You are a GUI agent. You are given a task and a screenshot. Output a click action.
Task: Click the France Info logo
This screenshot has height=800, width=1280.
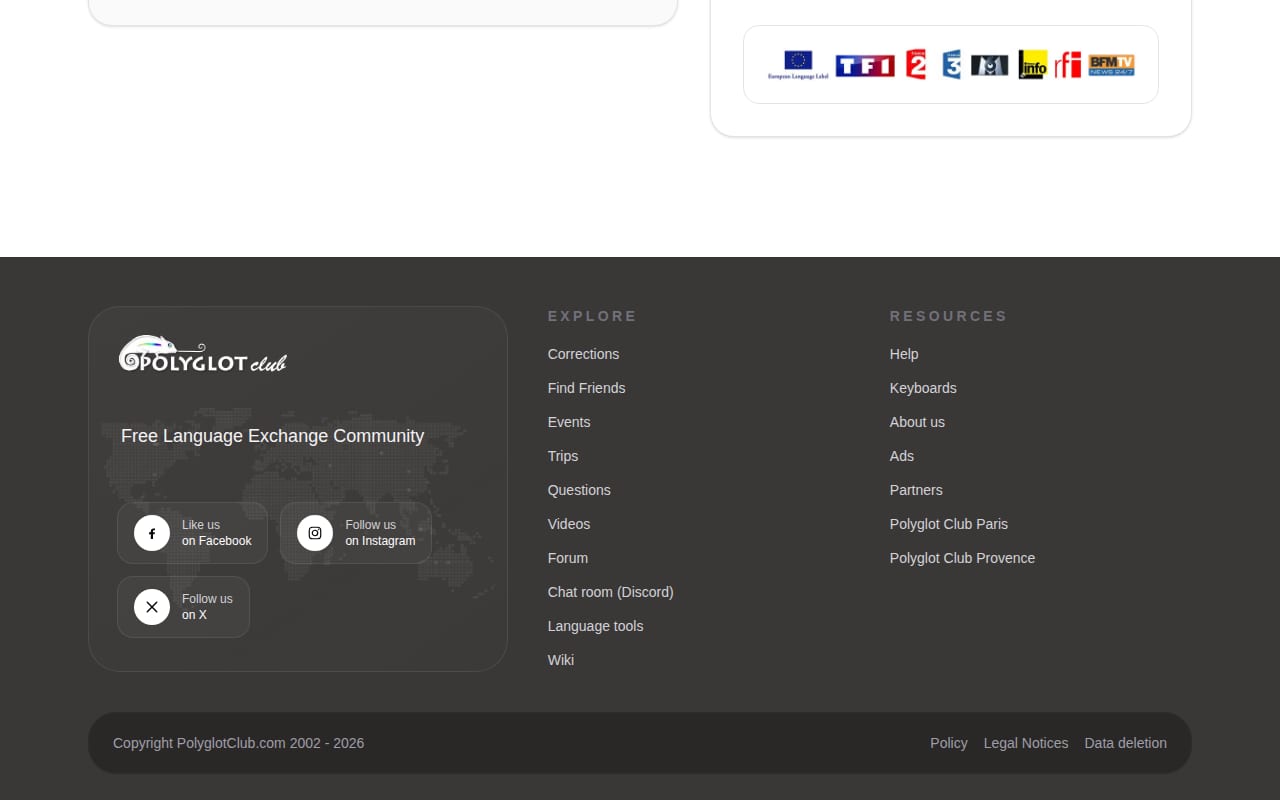click(x=1033, y=65)
